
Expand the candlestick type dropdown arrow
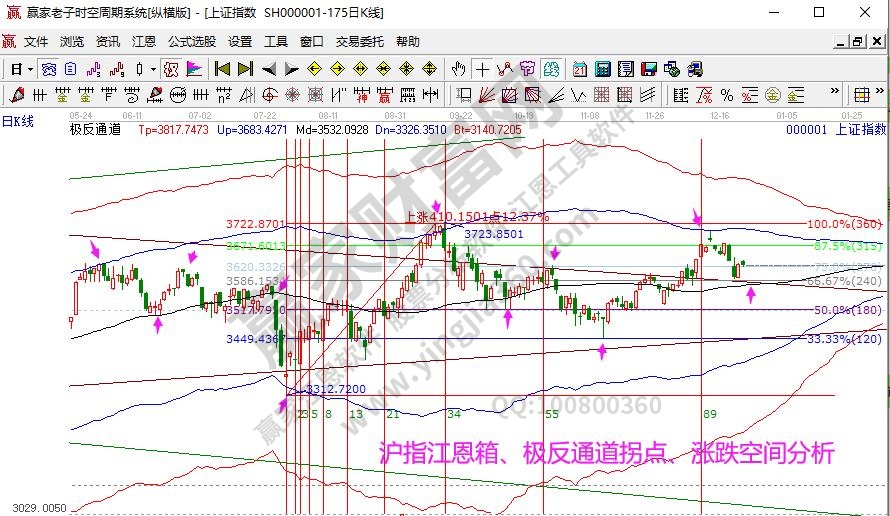[153, 69]
